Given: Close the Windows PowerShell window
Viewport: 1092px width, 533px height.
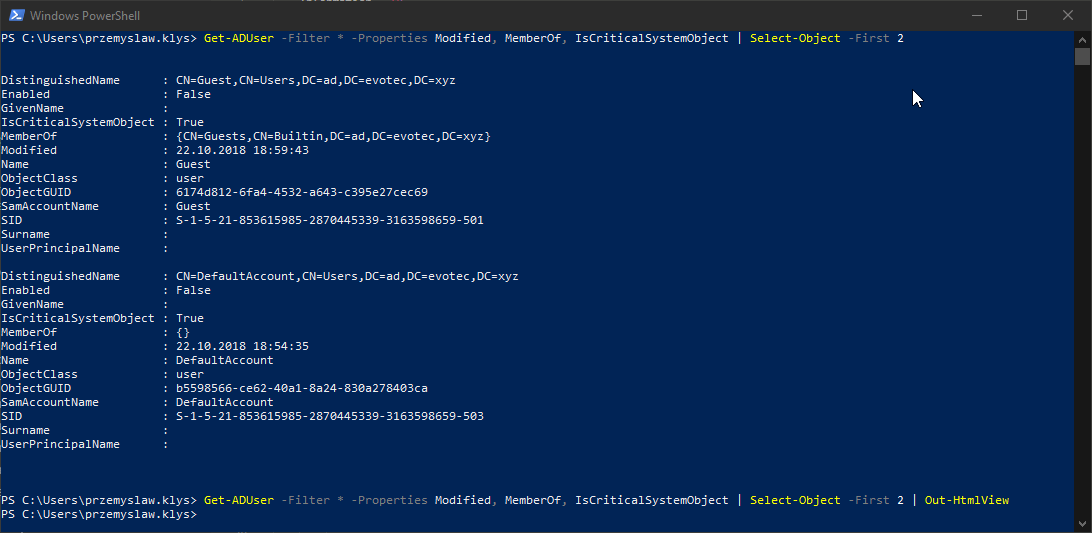Looking at the screenshot, I should (1067, 15).
